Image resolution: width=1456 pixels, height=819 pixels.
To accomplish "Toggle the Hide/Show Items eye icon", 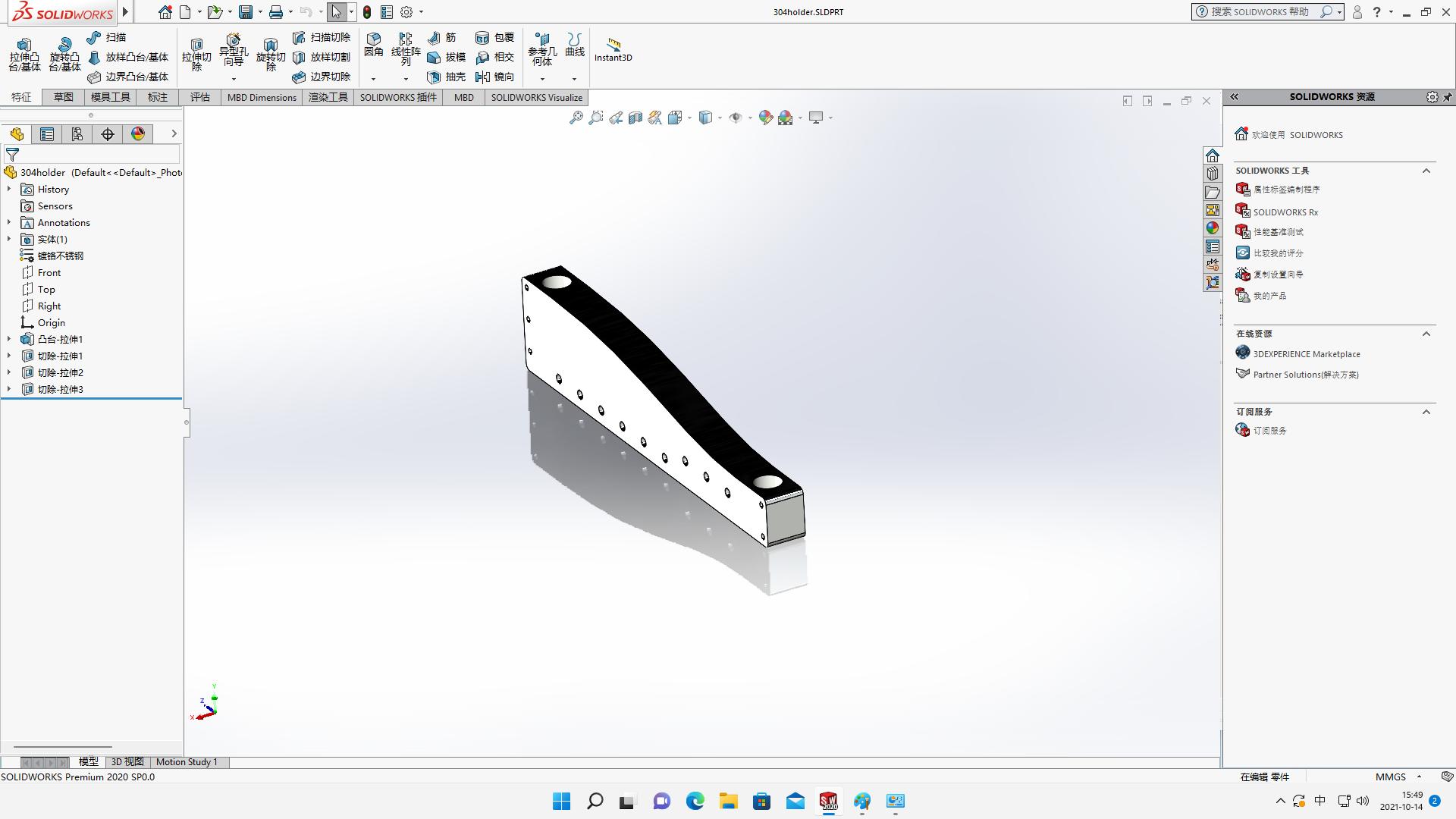I will tap(736, 118).
